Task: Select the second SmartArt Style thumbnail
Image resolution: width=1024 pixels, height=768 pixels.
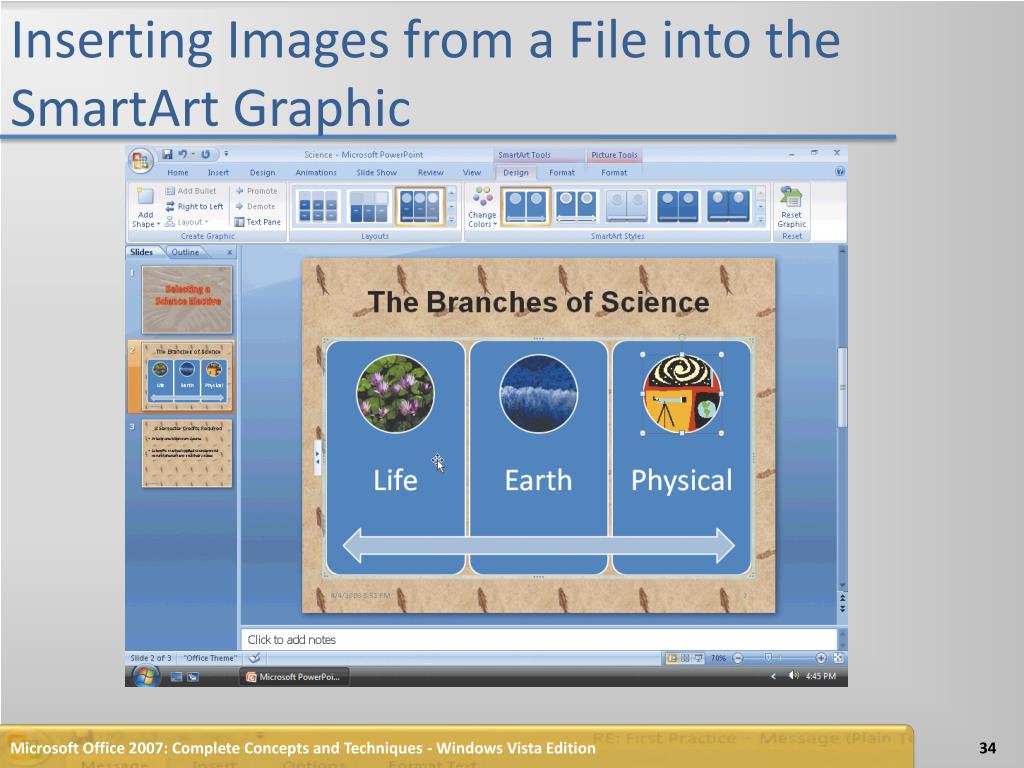Action: point(576,206)
